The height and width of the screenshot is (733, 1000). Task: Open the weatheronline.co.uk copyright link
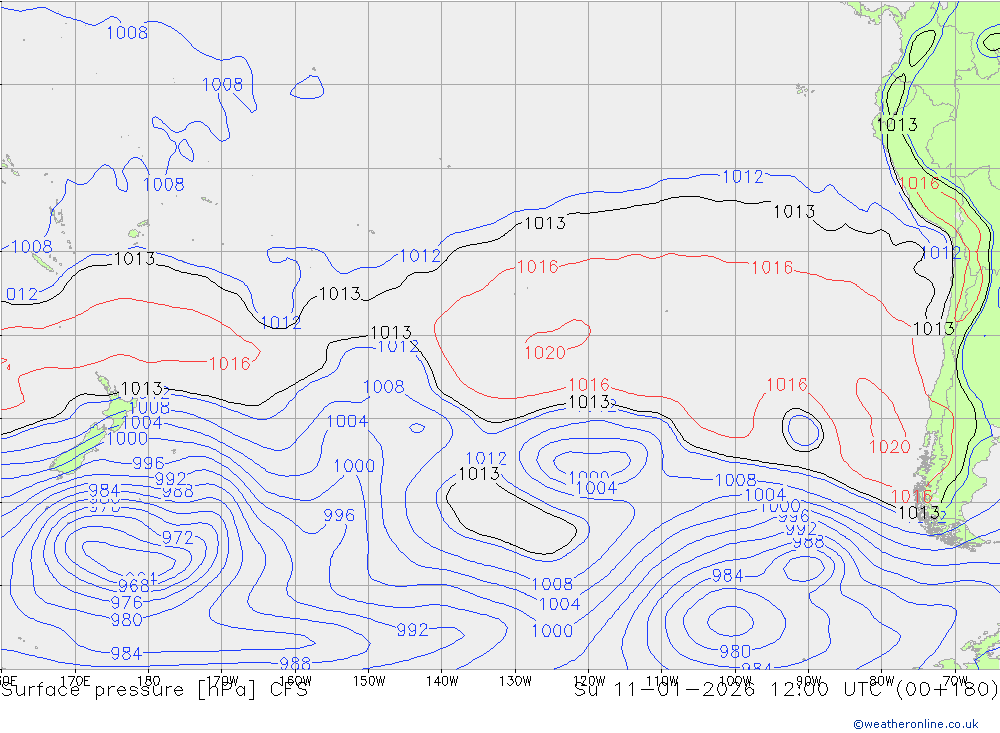[915, 723]
